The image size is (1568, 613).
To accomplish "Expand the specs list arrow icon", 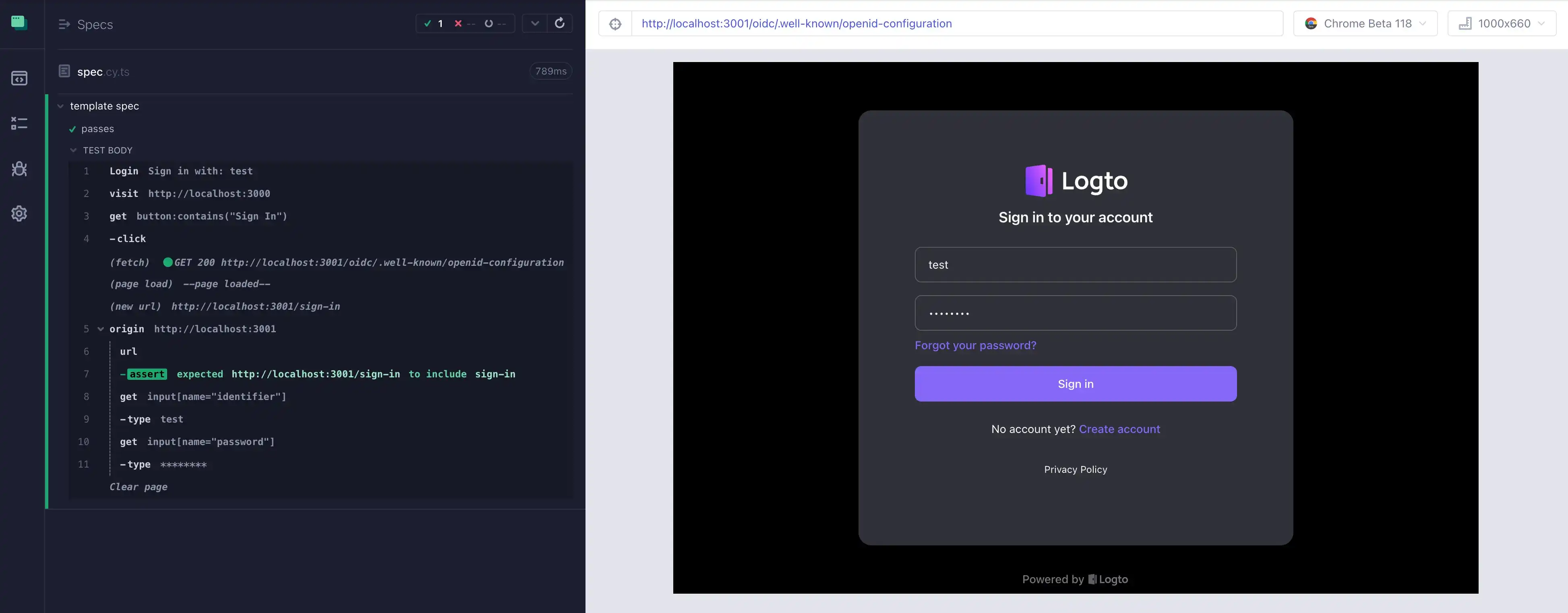I will pyautogui.click(x=64, y=24).
